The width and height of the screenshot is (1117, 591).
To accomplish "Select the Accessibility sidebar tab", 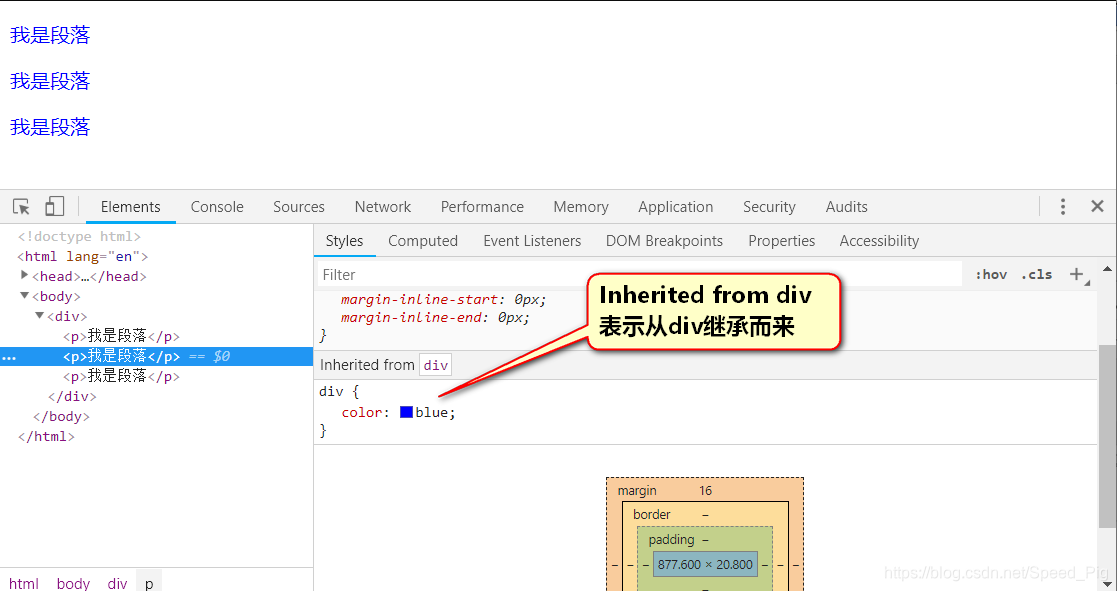I will click(879, 241).
